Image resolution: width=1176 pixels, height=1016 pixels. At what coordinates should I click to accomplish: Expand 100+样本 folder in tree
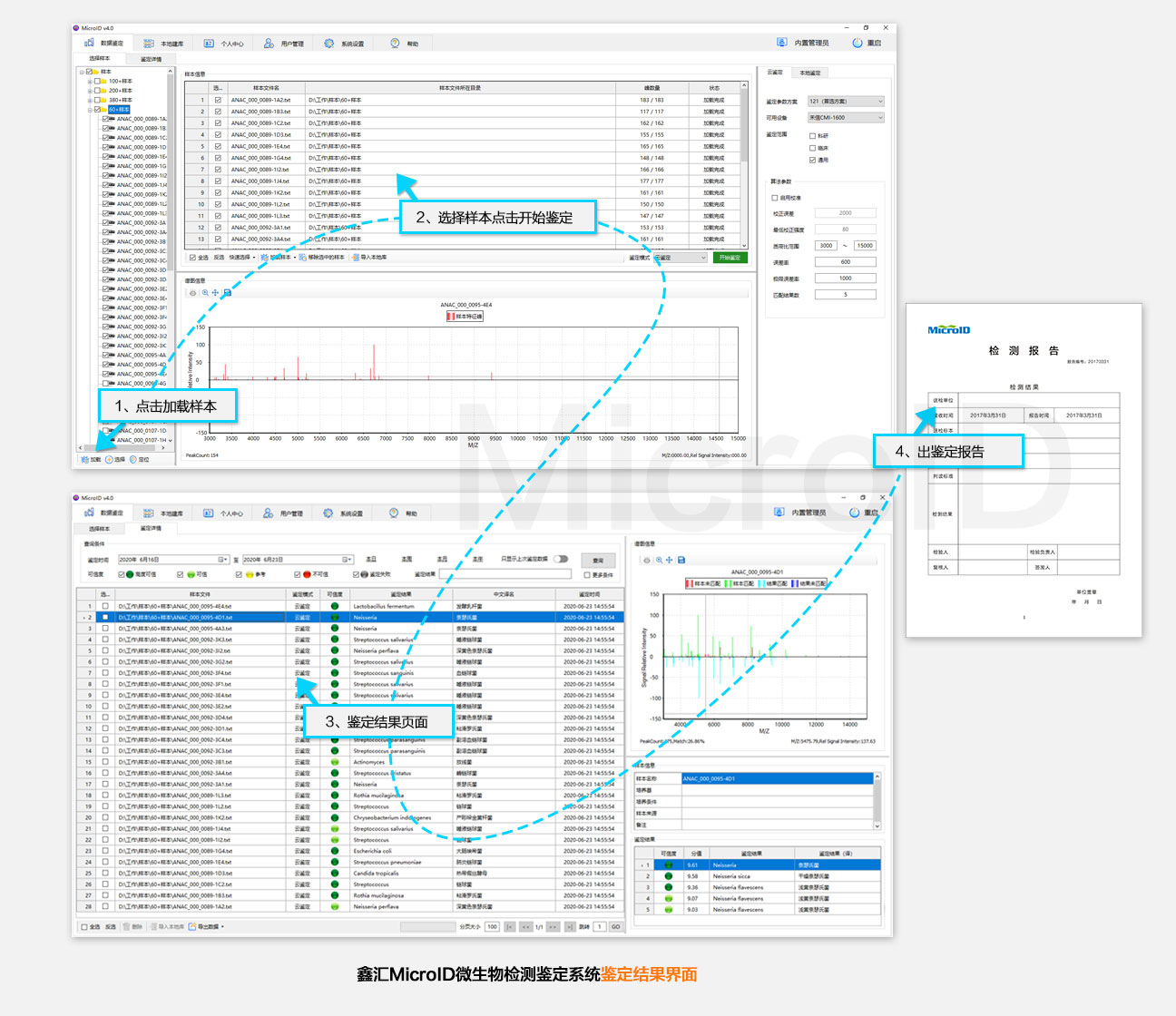[x=90, y=81]
